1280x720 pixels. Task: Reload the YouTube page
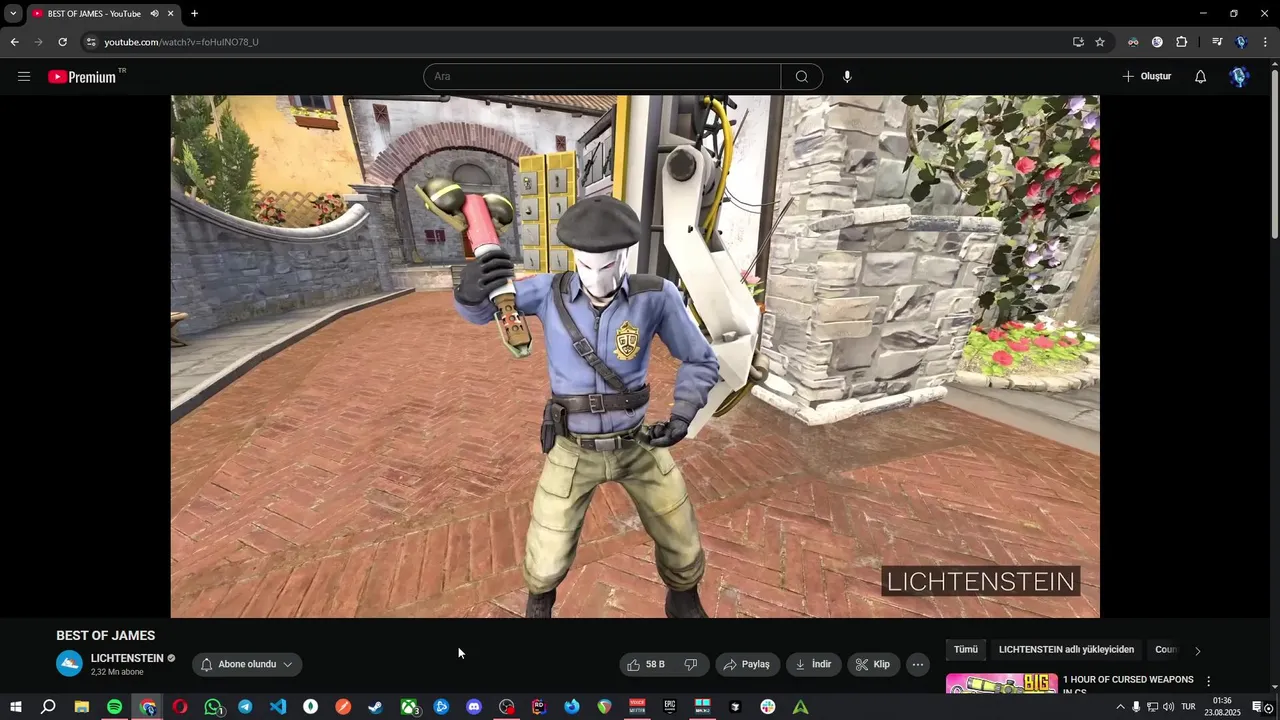62,42
